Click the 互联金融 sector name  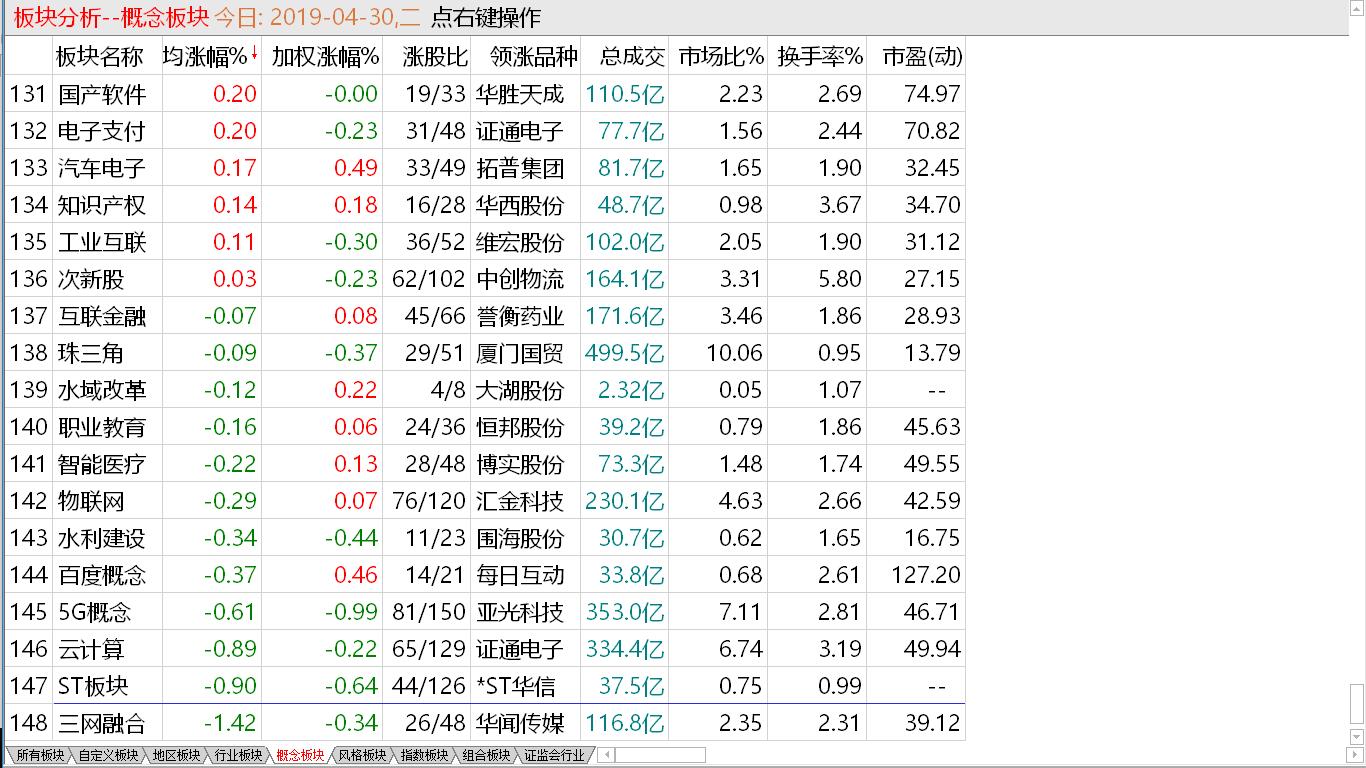tap(102, 316)
